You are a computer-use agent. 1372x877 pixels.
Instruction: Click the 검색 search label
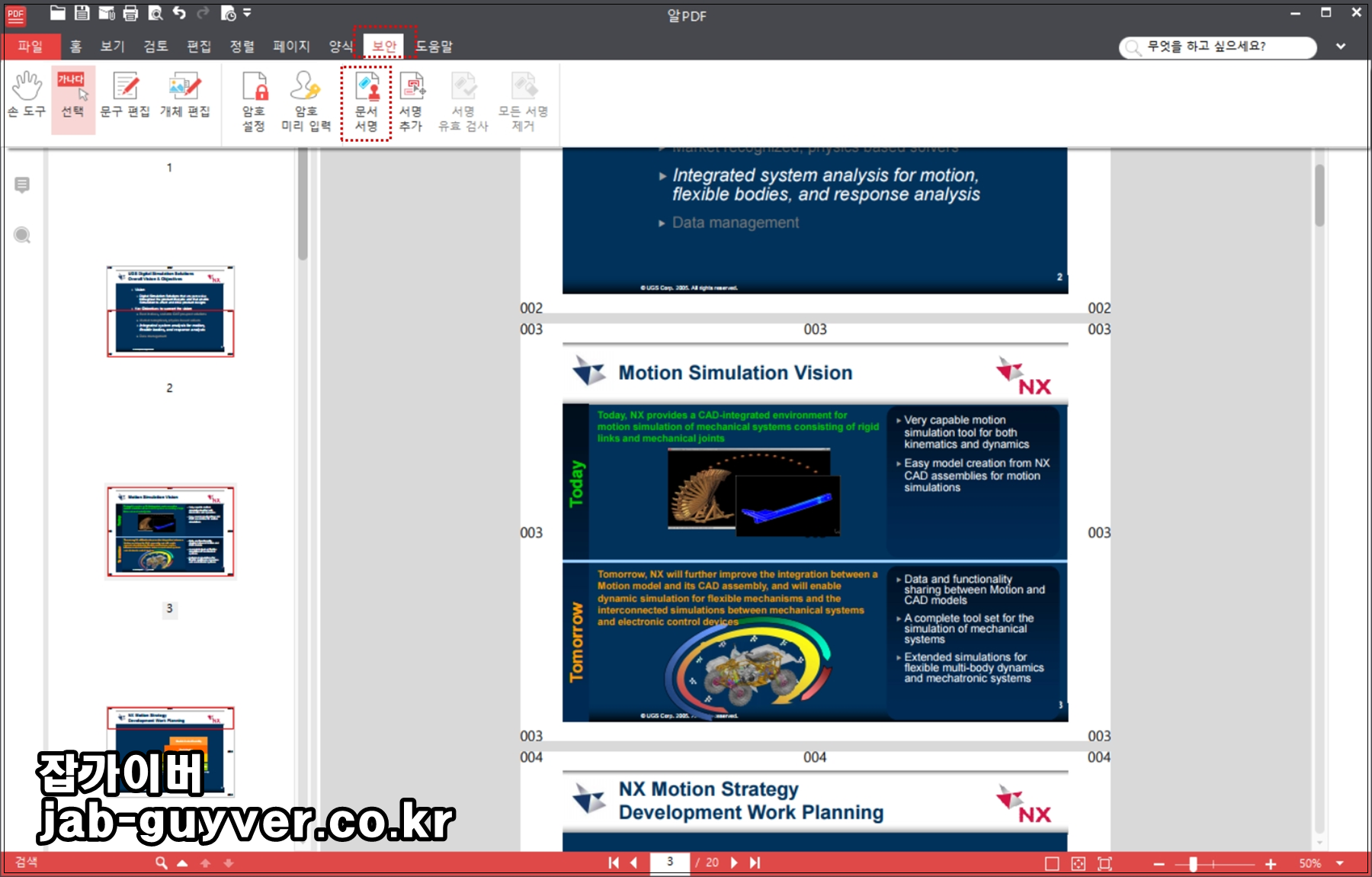coord(27,862)
